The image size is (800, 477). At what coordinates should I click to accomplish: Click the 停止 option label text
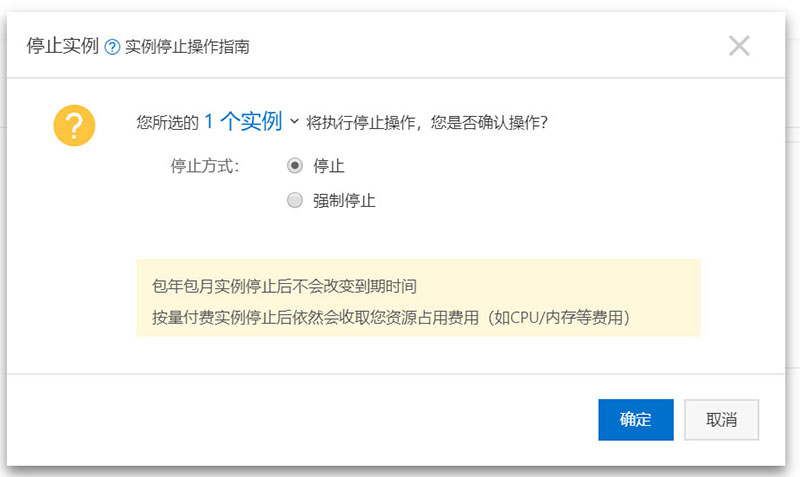pos(329,166)
